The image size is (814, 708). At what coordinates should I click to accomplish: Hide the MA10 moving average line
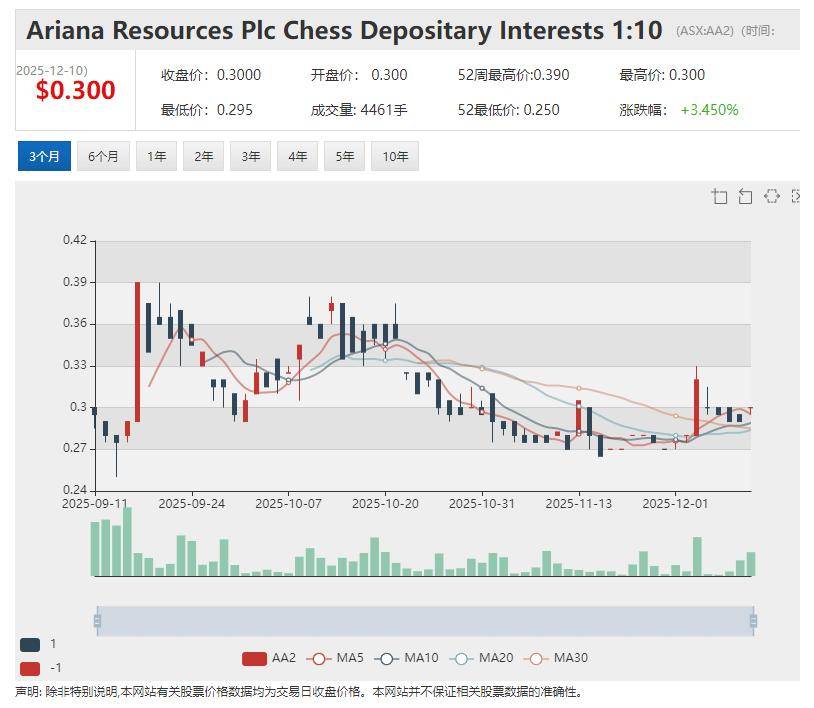click(406, 658)
